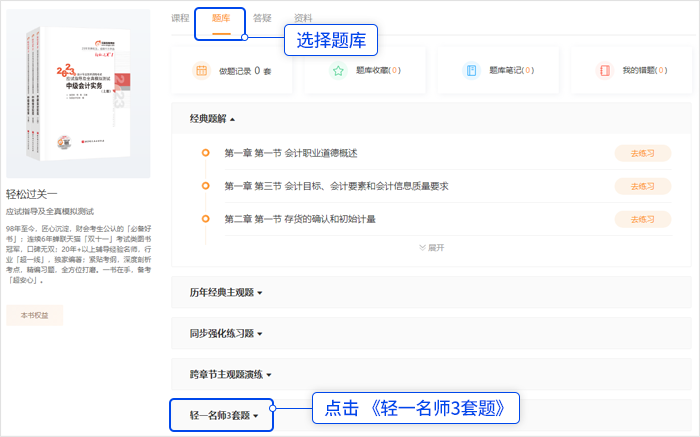Click the 我的错题 book icon
700x437 pixels.
604,71
